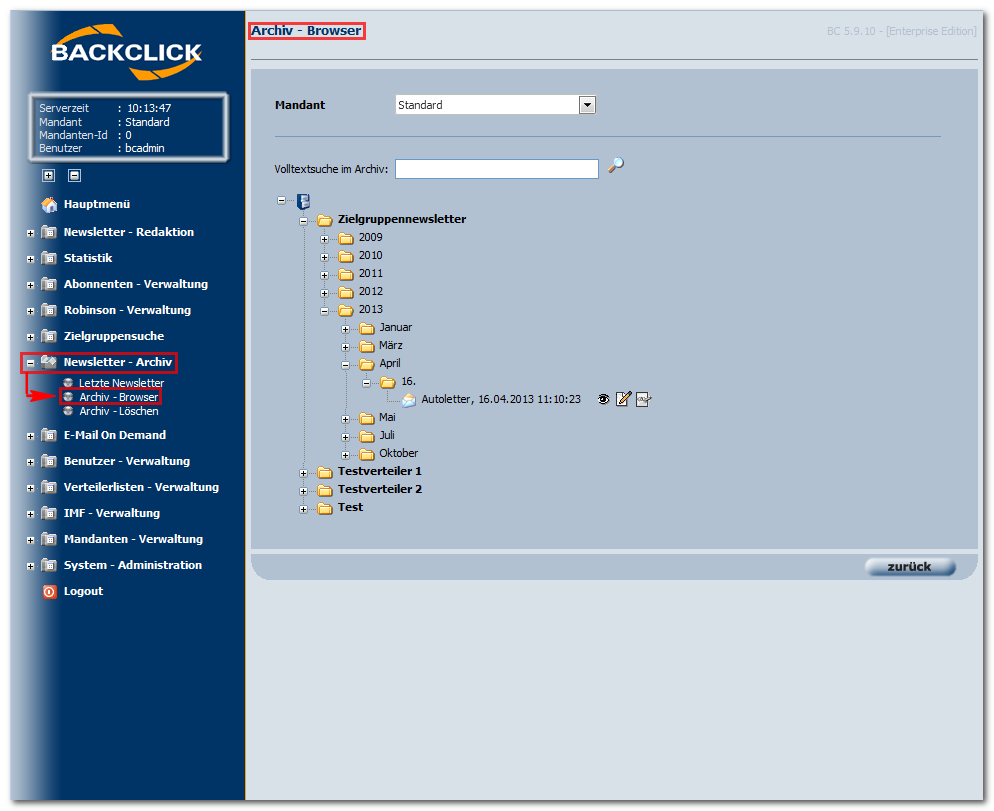Viewport: 994px width, 811px height.
Task: Click the magnifier search icon beside the archive search
Action: (616, 165)
